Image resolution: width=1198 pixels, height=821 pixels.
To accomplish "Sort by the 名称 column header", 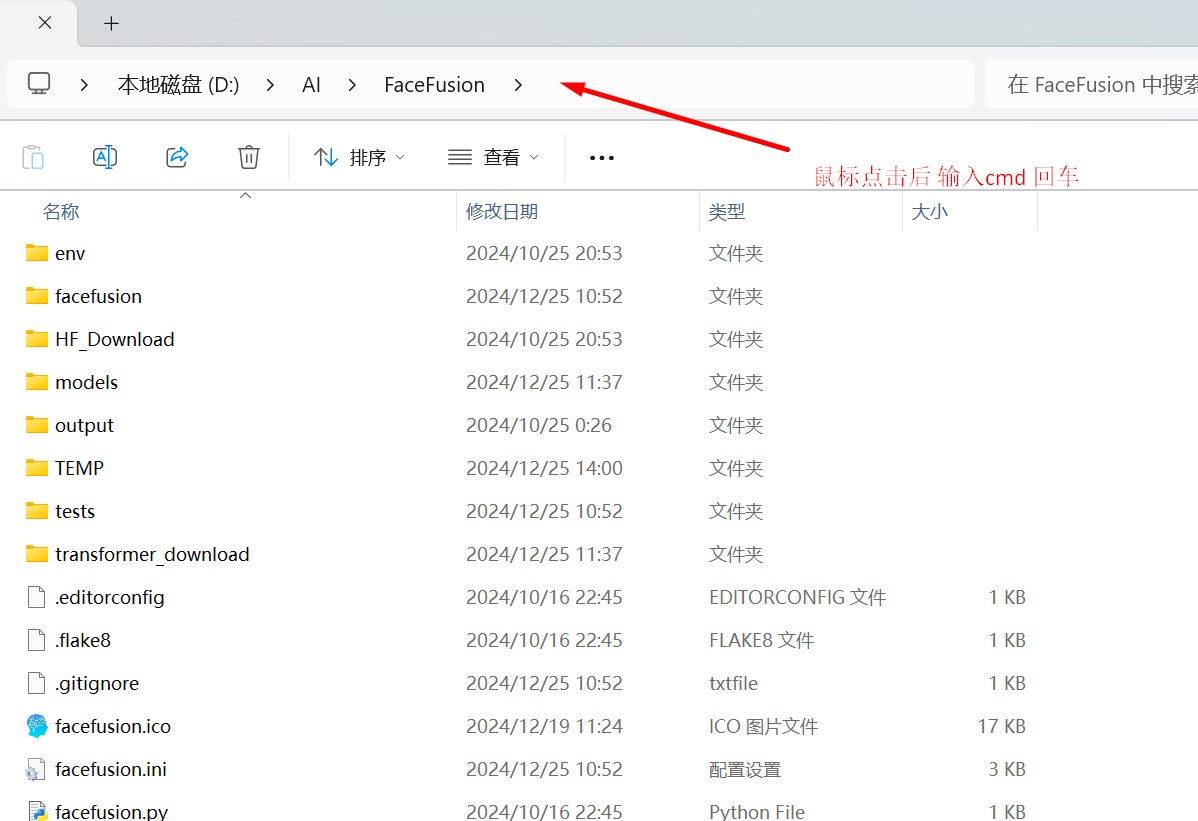I will tap(61, 212).
